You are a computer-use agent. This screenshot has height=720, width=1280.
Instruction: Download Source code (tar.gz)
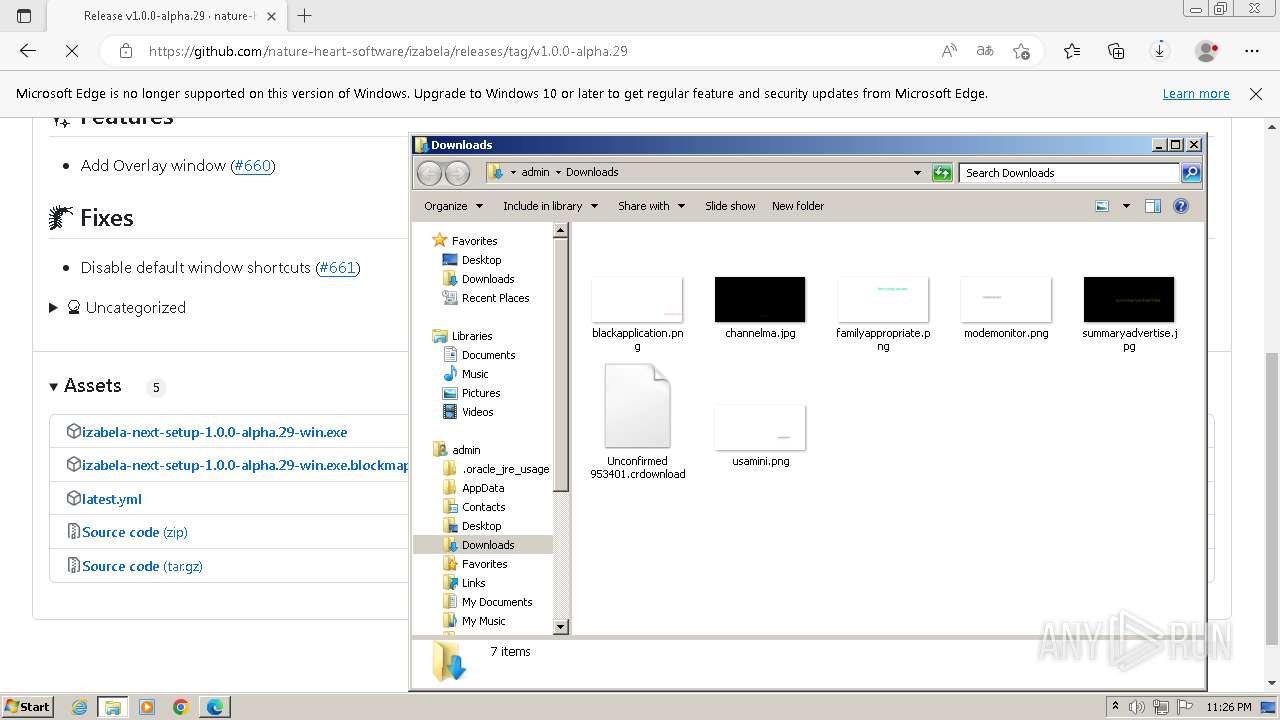click(142, 566)
